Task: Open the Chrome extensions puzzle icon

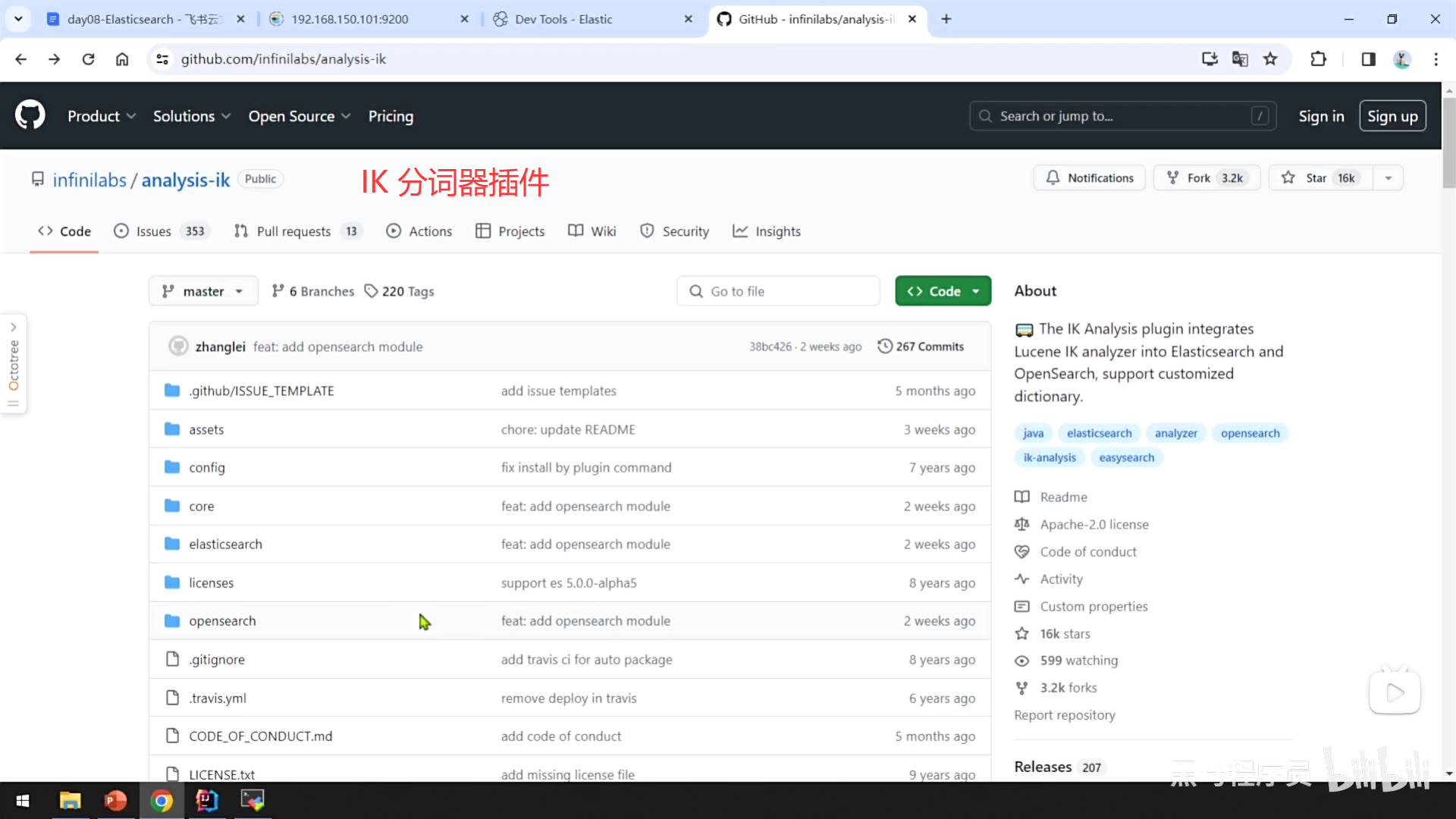Action: (x=1318, y=59)
